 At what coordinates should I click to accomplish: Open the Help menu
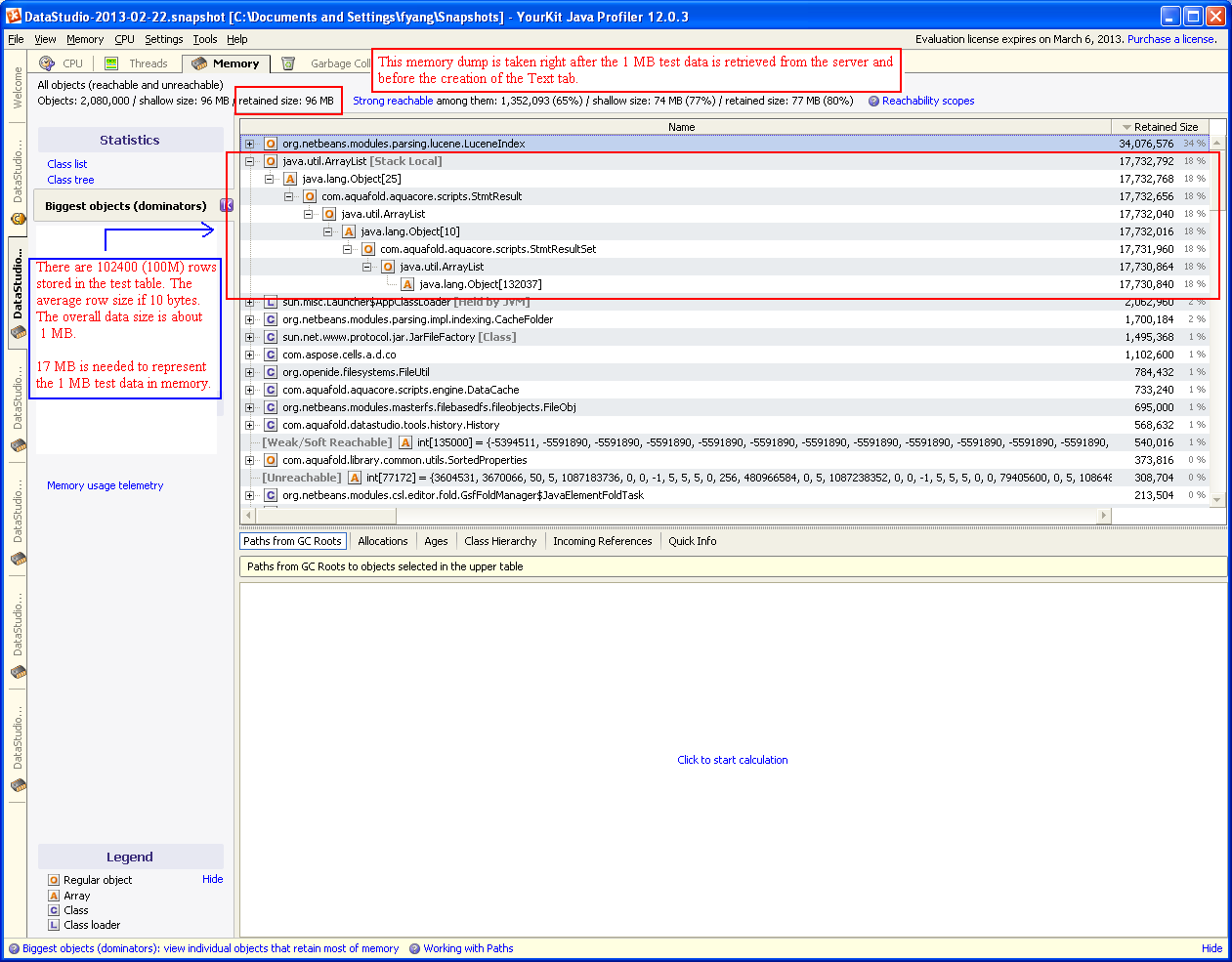[x=237, y=39]
